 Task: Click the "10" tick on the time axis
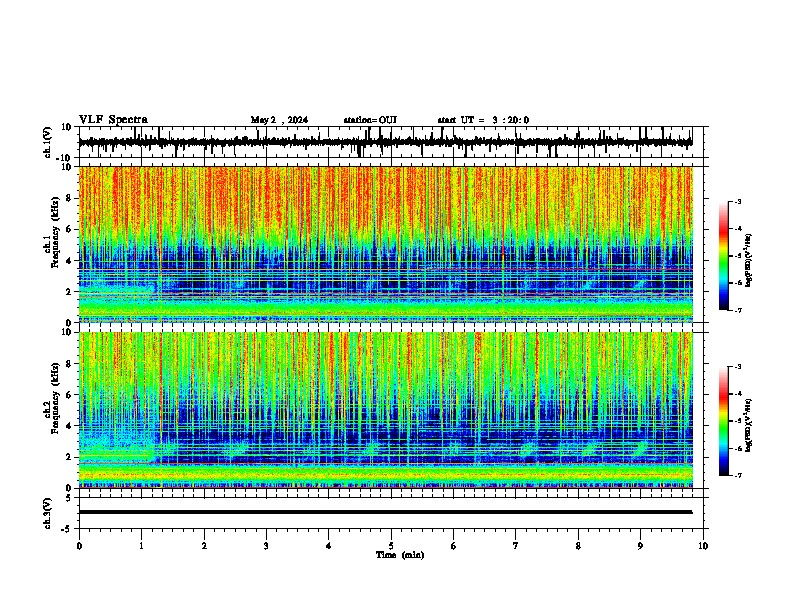(703, 546)
